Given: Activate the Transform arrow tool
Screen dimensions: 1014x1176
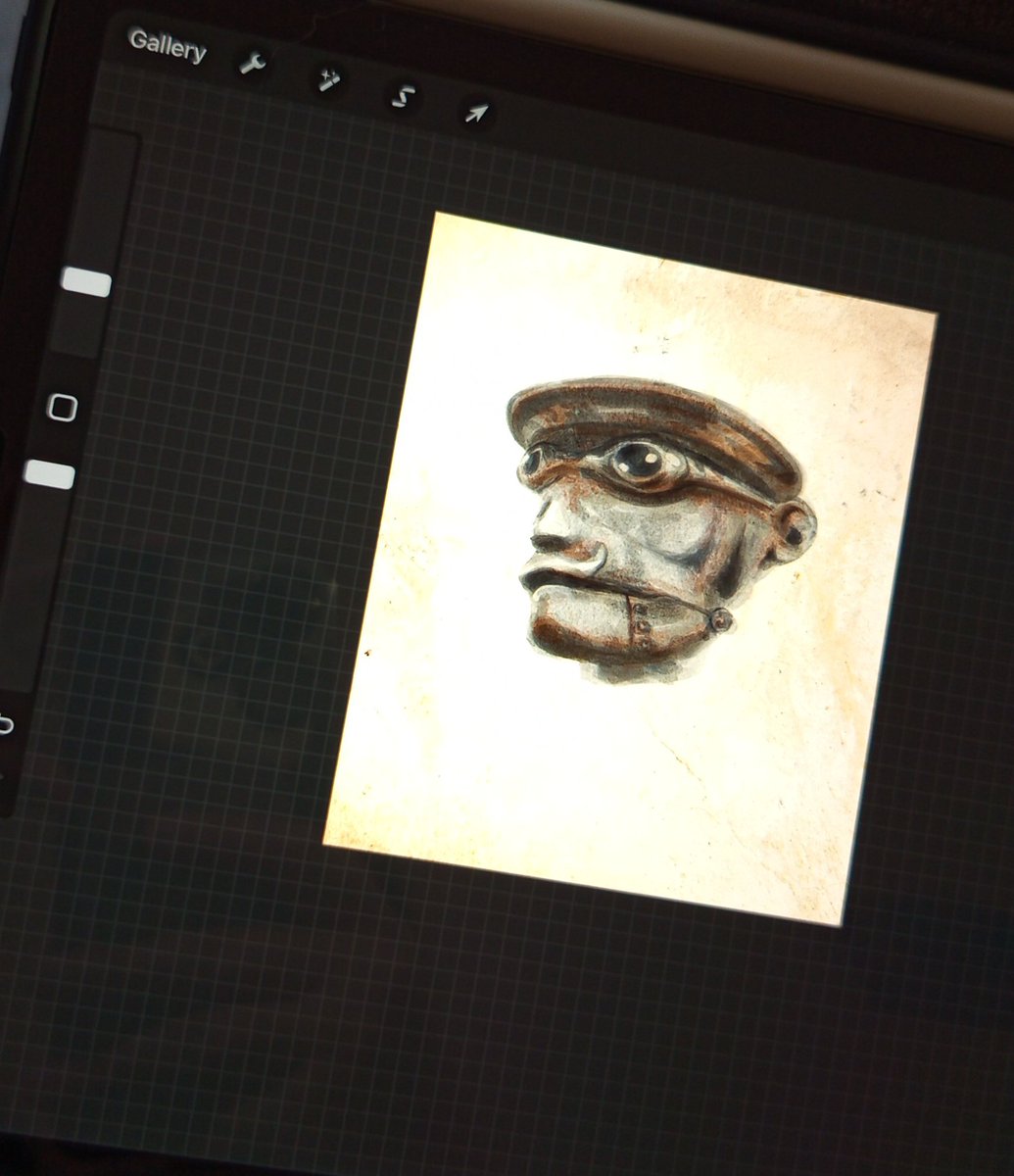Looking at the screenshot, I should 476,114.
